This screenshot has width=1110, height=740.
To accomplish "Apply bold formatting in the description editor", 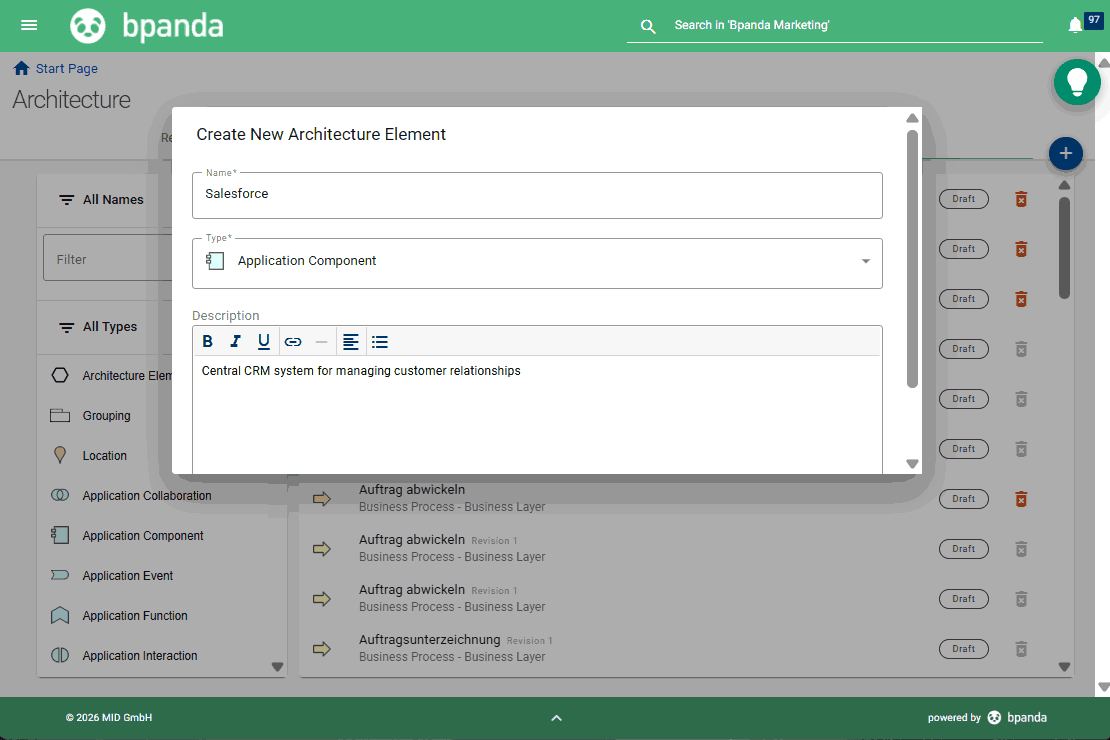I will [207, 341].
